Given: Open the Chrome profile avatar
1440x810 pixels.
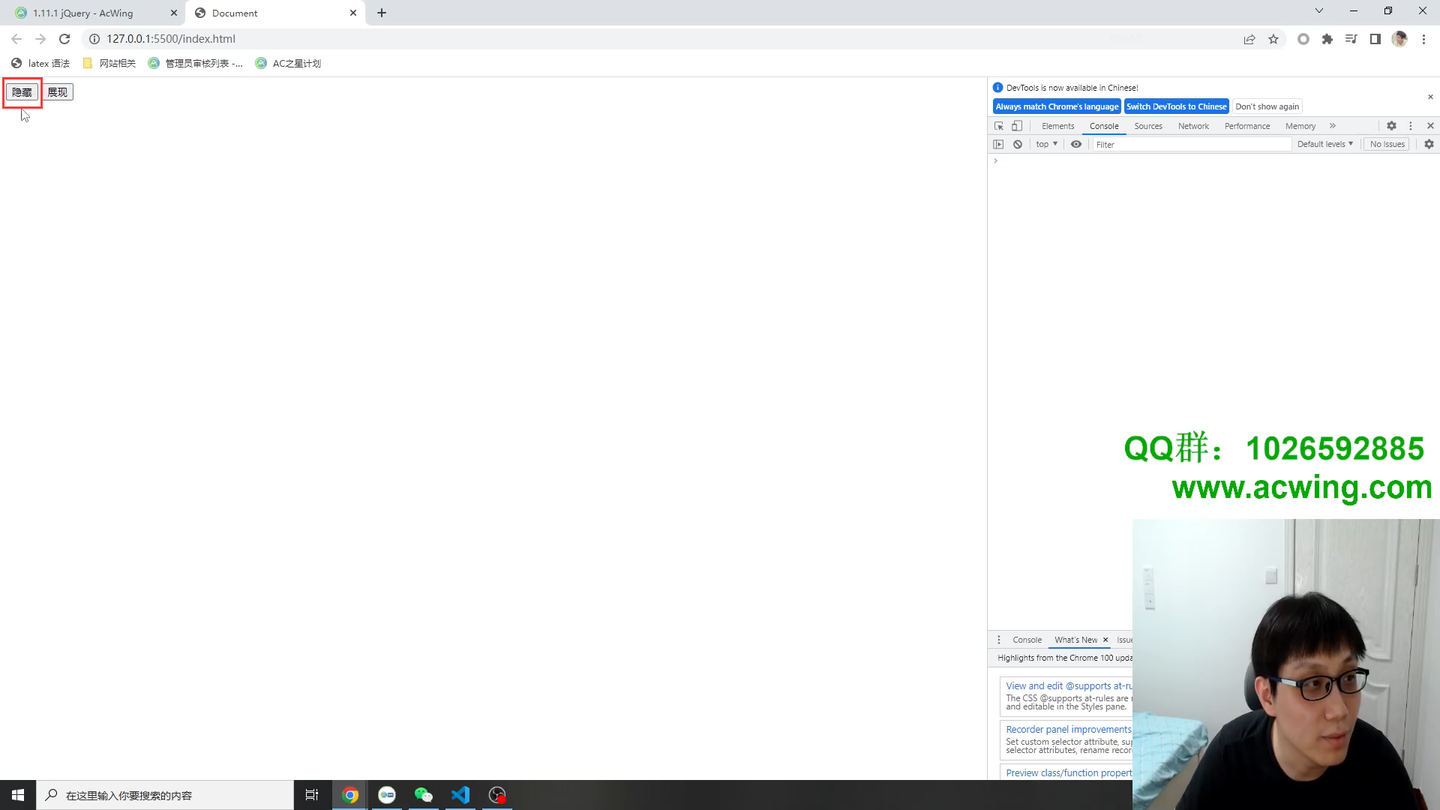Looking at the screenshot, I should [x=1399, y=39].
